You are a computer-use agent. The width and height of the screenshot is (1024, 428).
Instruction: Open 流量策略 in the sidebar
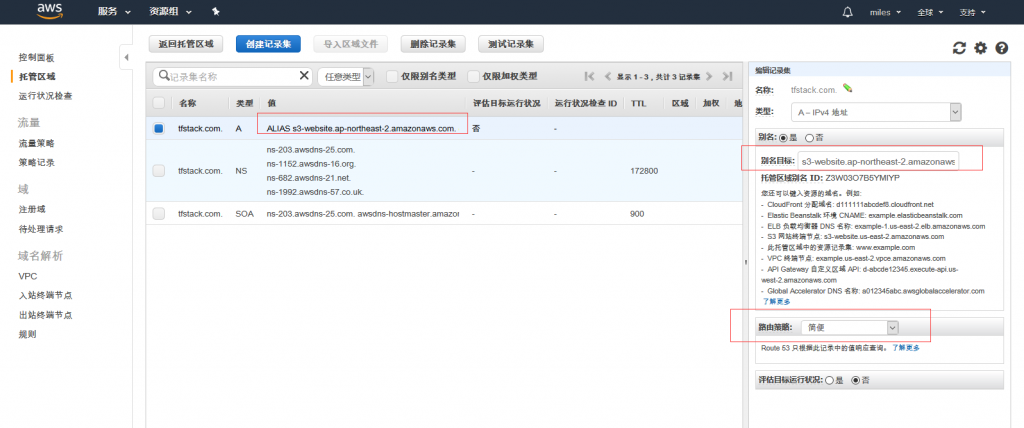coord(37,143)
